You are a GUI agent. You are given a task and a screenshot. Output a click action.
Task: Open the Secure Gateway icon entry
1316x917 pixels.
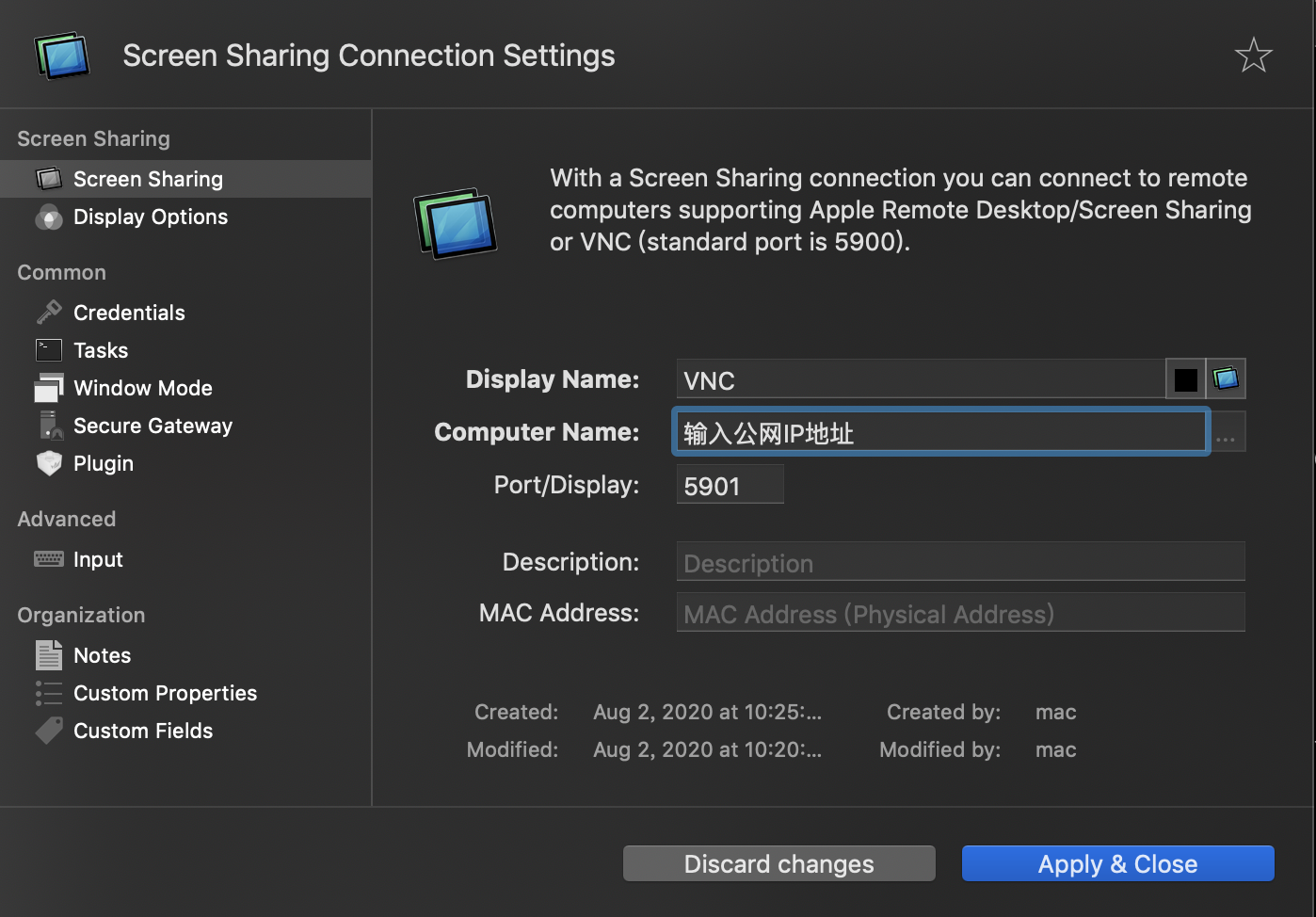(51, 426)
